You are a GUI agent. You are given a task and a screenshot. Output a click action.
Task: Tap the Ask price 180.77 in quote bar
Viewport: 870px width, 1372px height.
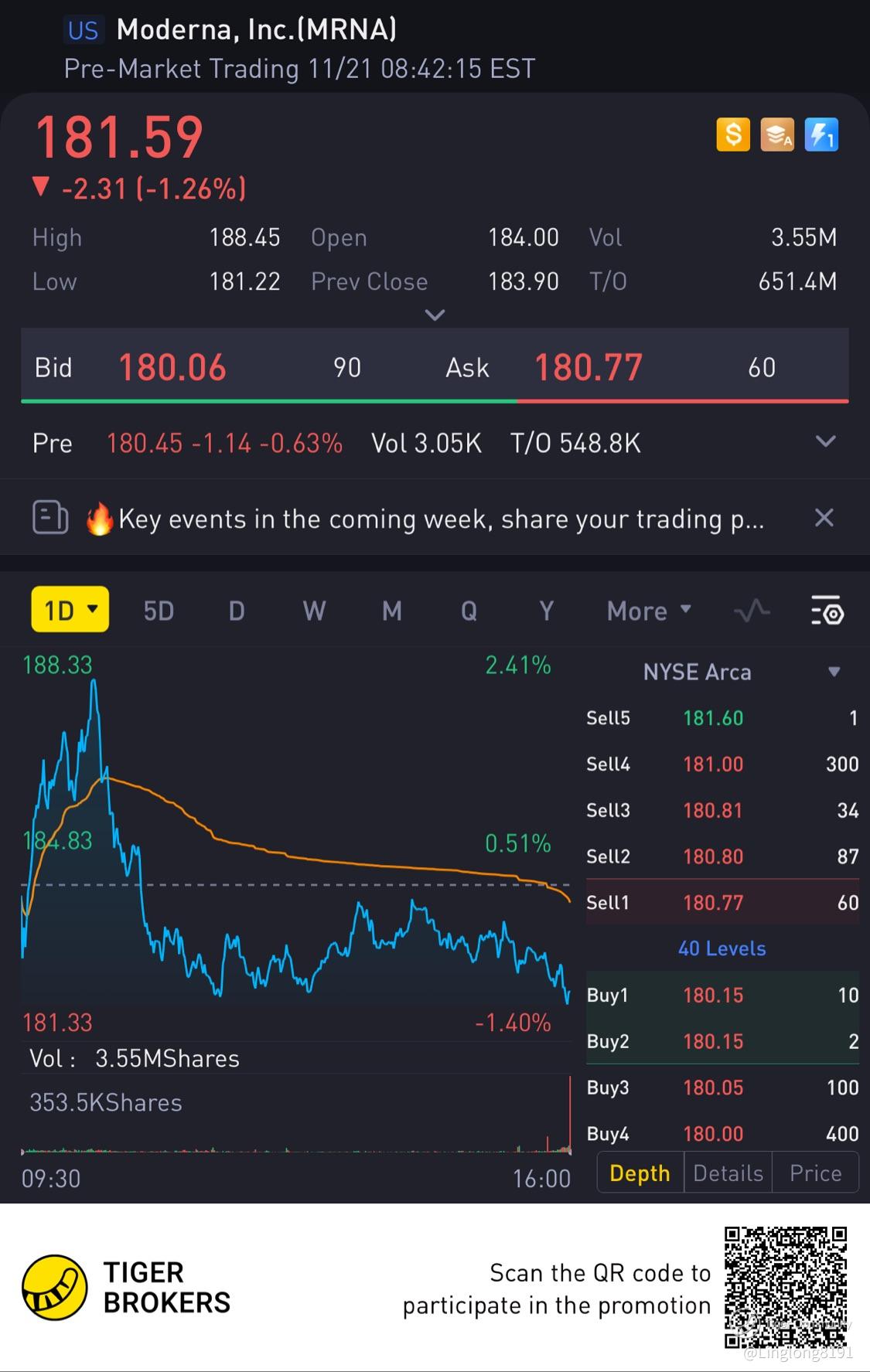coord(589,367)
